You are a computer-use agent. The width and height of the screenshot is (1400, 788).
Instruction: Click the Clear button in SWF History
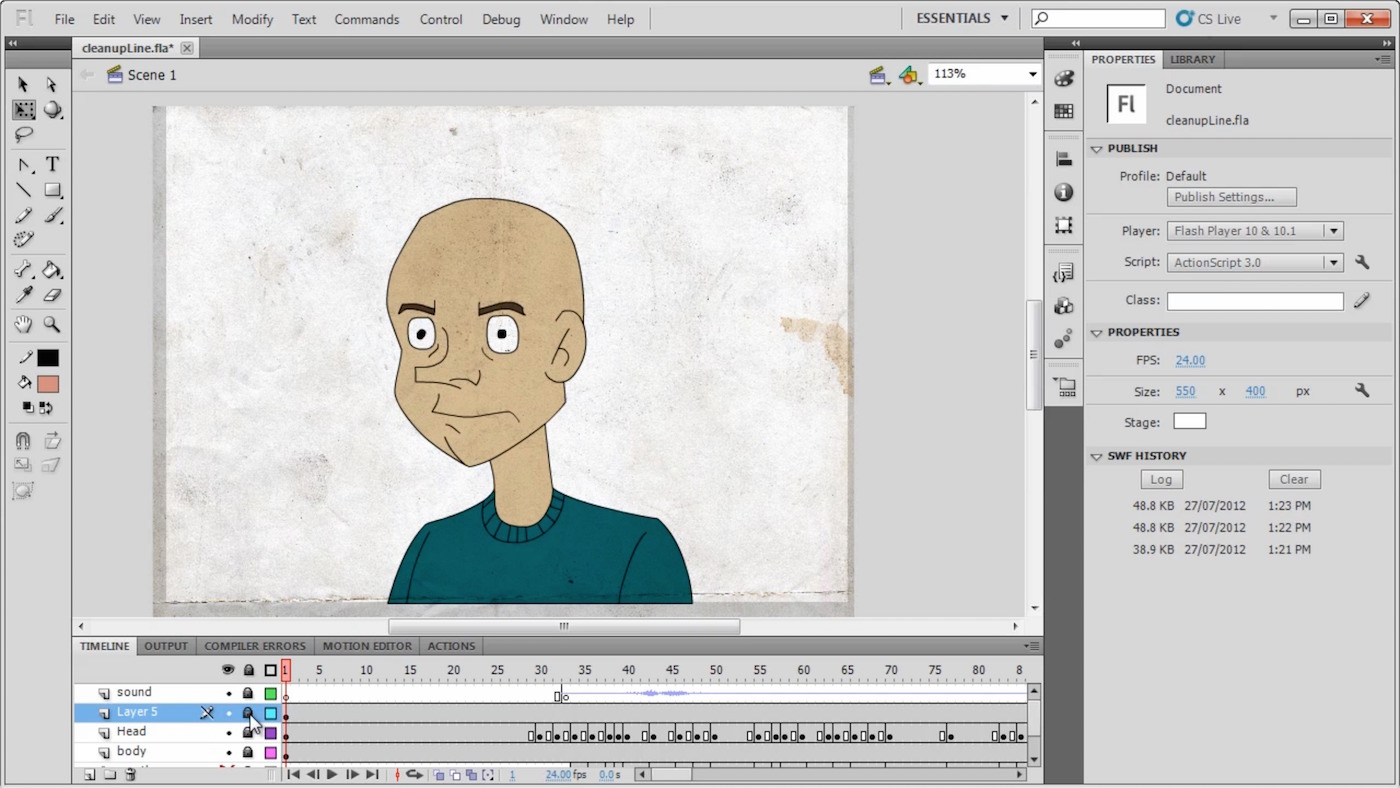[x=1293, y=479]
